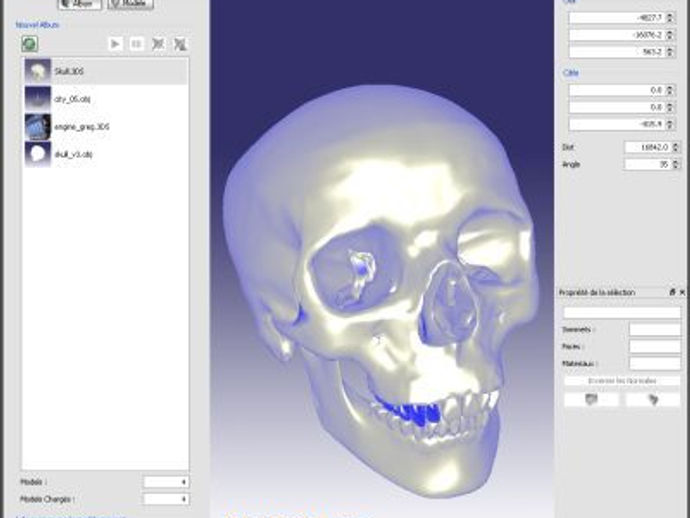Undock the Propriété de la sélection panel
Viewport: 690px width, 518px height.
click(x=672, y=292)
